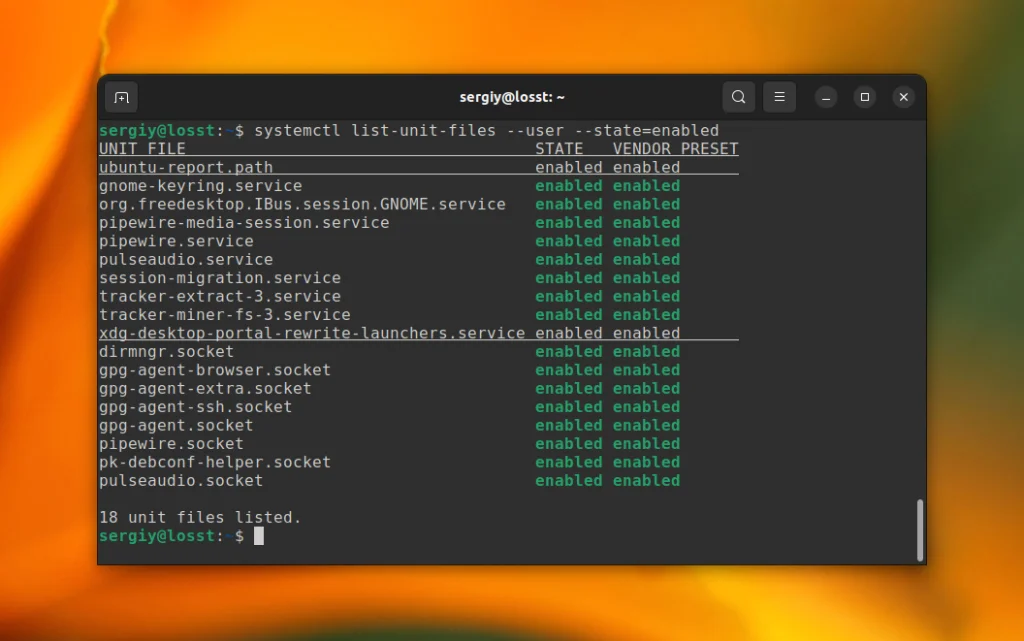
Task: Click gpg-agent-browser.socket text
Action: (215, 369)
